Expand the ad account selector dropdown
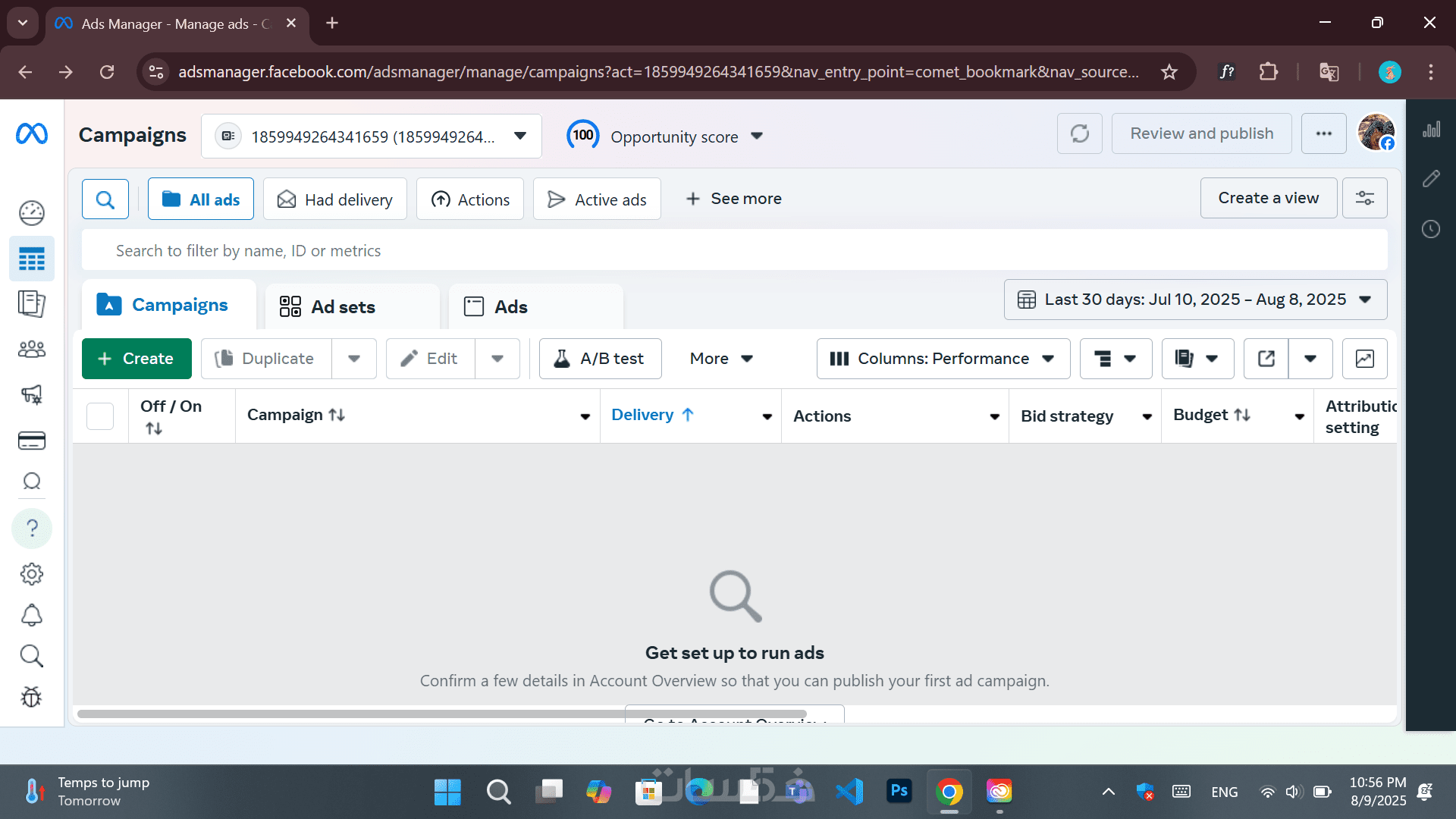The width and height of the screenshot is (1456, 819). pyautogui.click(x=520, y=136)
